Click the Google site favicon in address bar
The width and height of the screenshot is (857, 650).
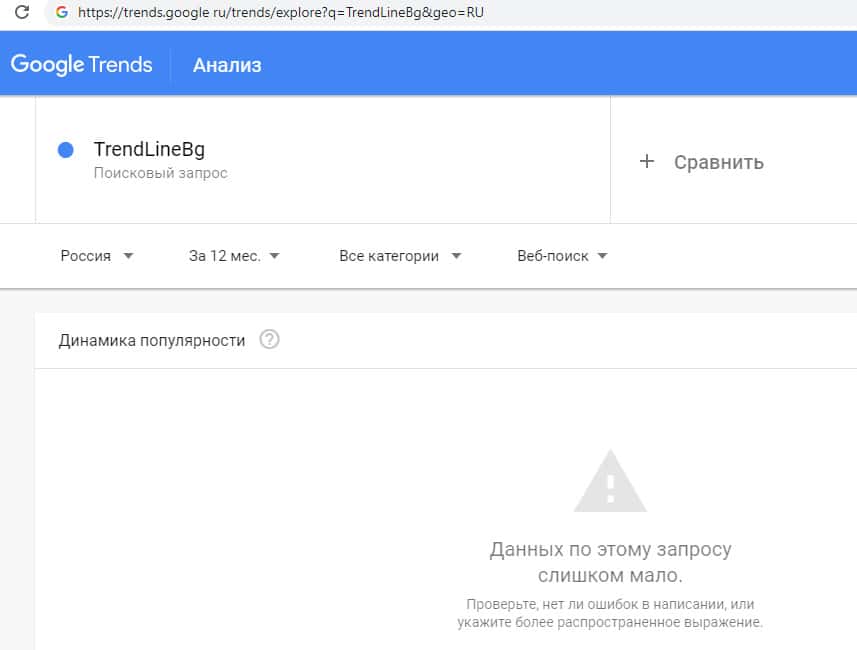[x=62, y=13]
